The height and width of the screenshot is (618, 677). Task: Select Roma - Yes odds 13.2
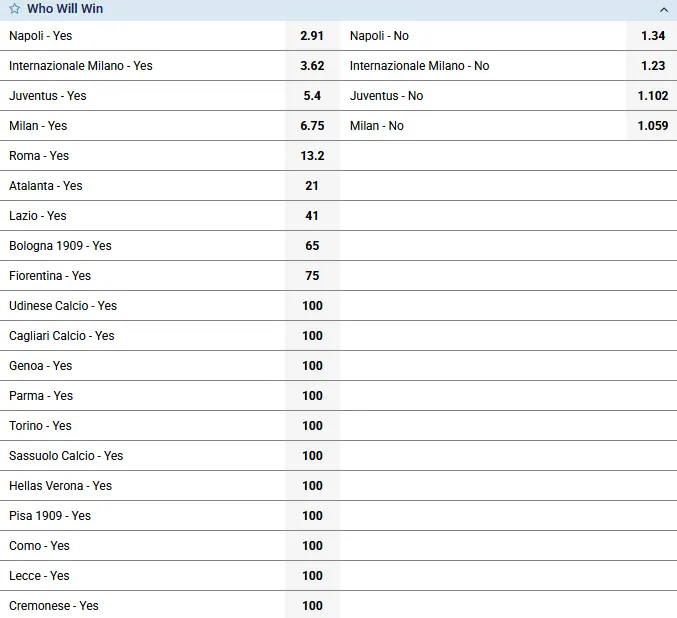click(312, 156)
